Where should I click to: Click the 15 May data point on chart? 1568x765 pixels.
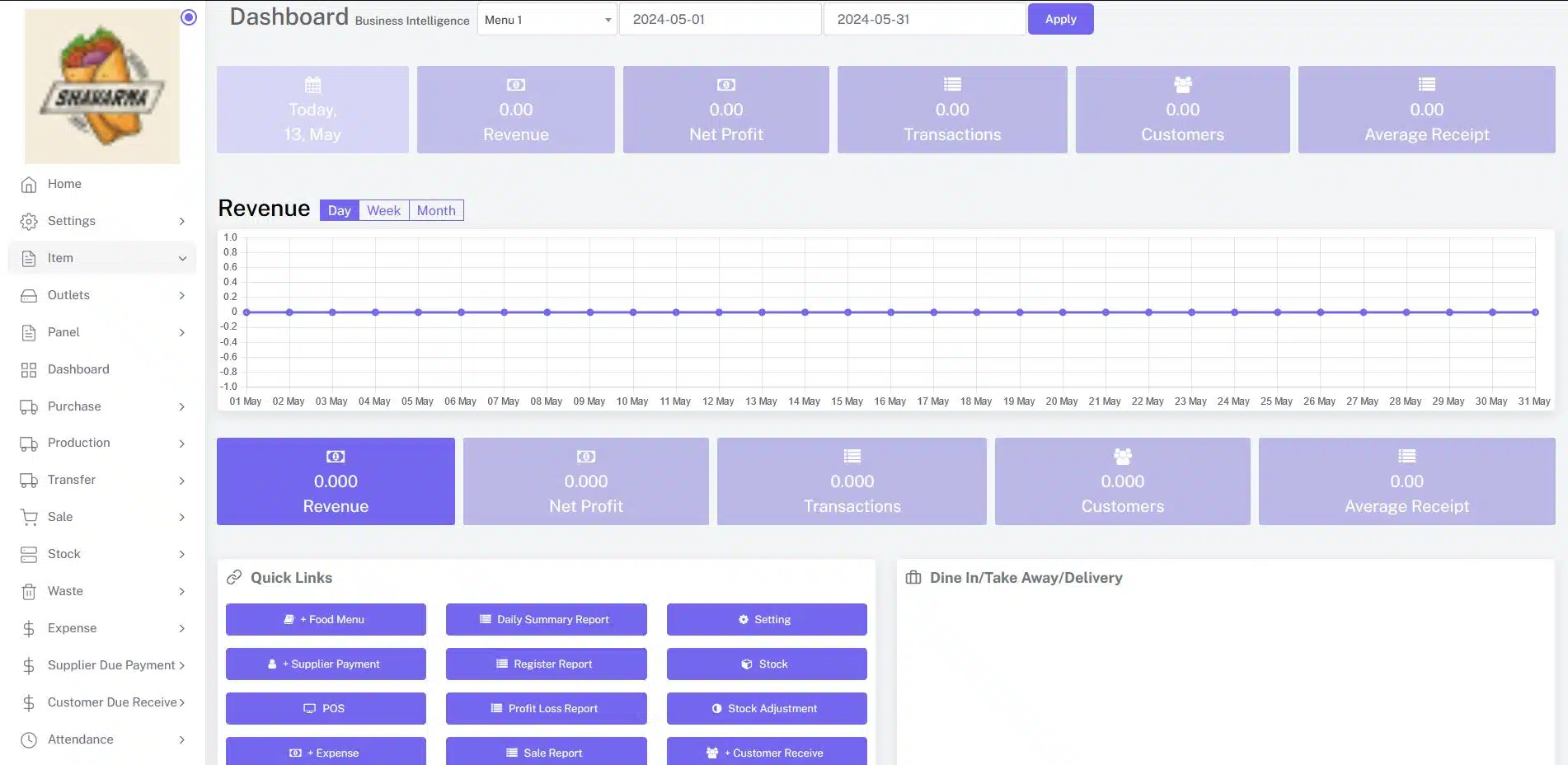[847, 312]
